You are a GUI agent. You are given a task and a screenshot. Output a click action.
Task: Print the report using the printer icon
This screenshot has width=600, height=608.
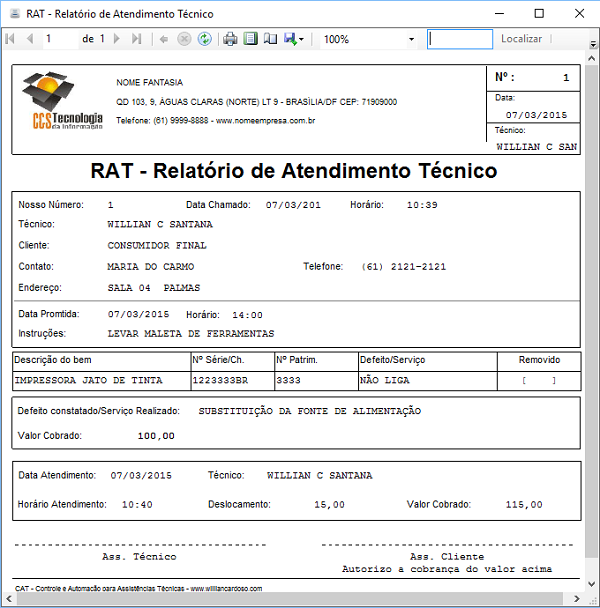pyautogui.click(x=230, y=39)
